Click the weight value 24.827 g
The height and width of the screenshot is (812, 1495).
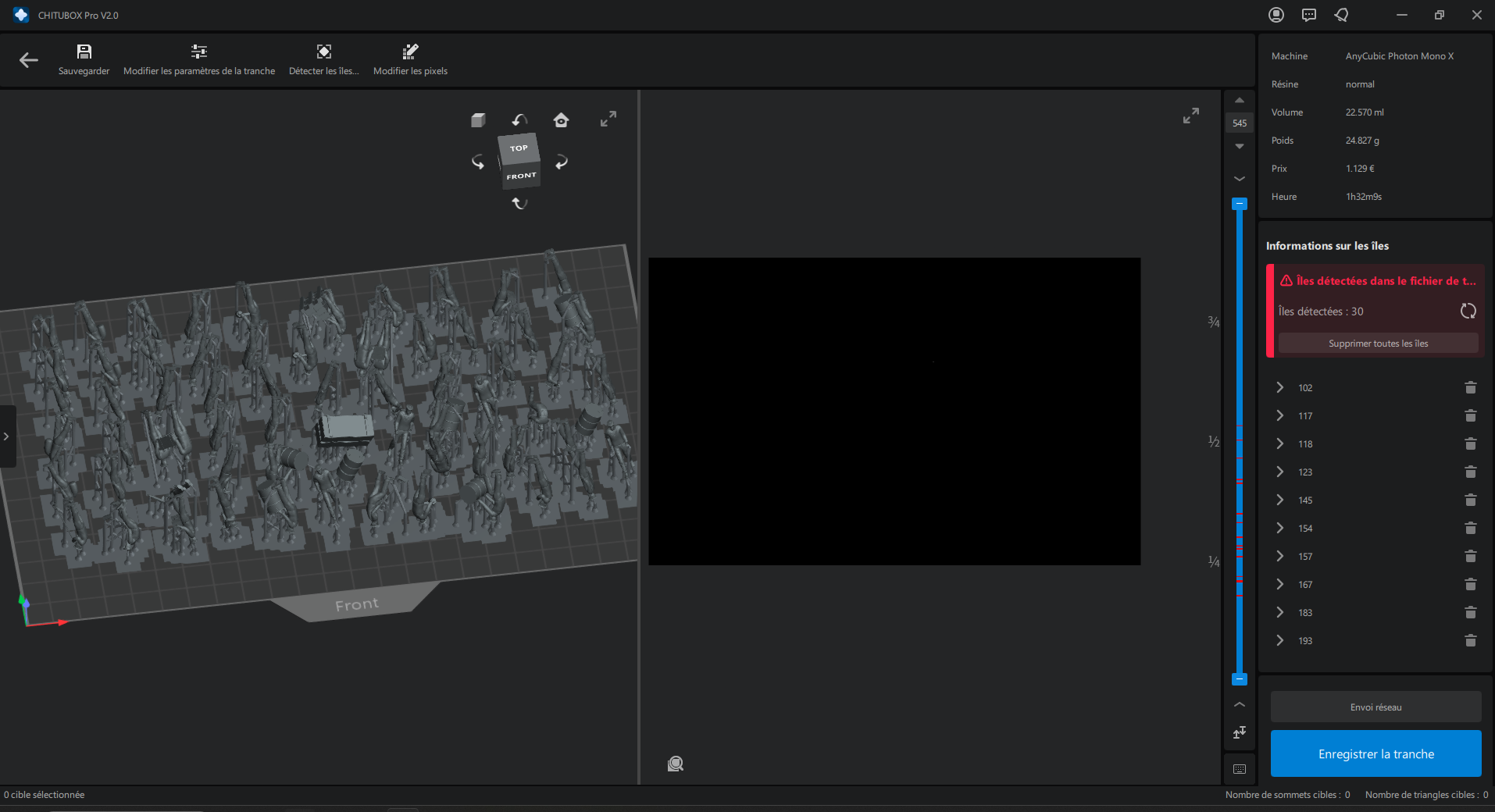(x=1361, y=141)
